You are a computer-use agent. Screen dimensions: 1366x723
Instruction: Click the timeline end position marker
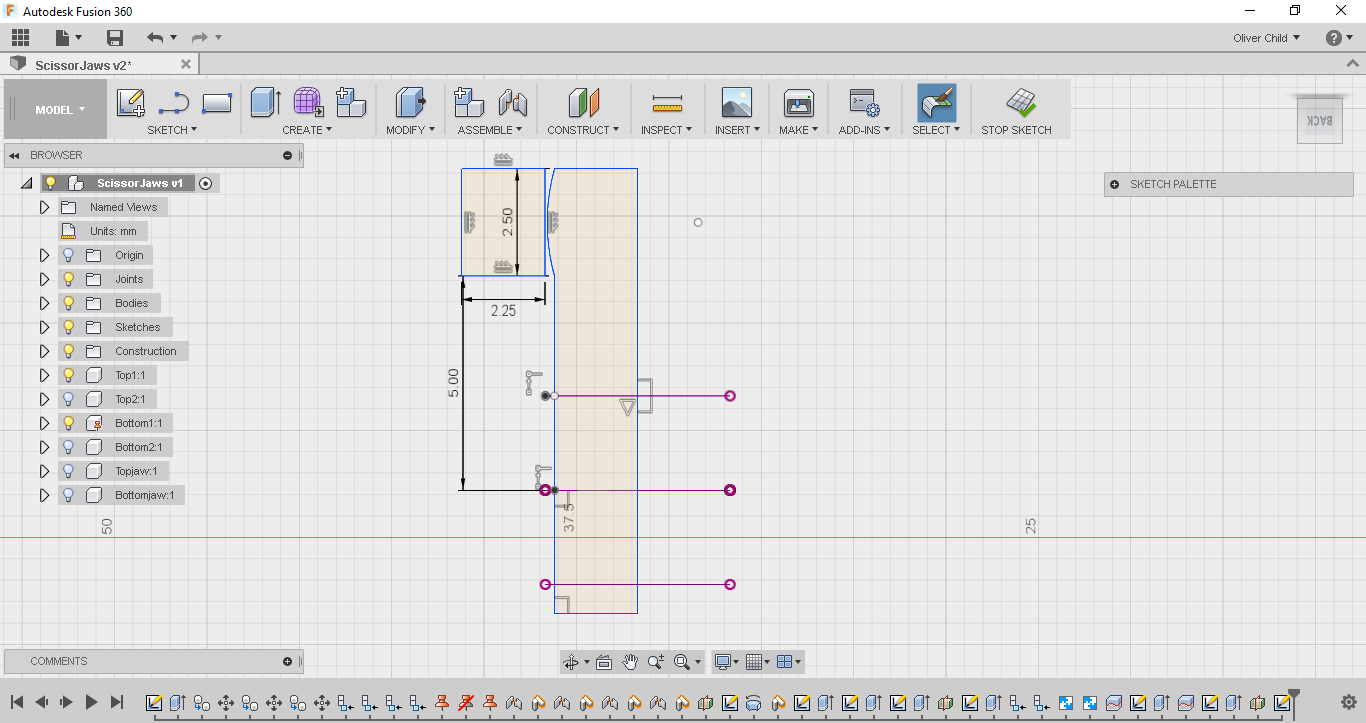(1294, 695)
